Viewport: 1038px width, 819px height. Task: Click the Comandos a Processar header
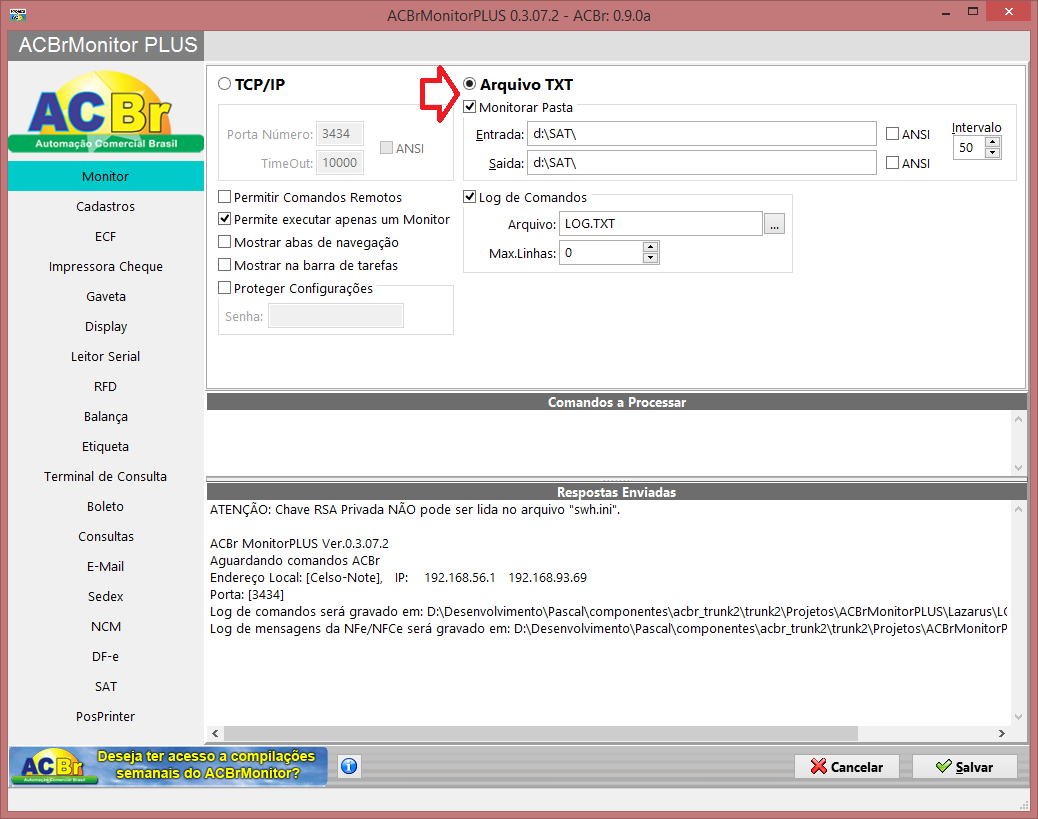pyautogui.click(x=616, y=402)
